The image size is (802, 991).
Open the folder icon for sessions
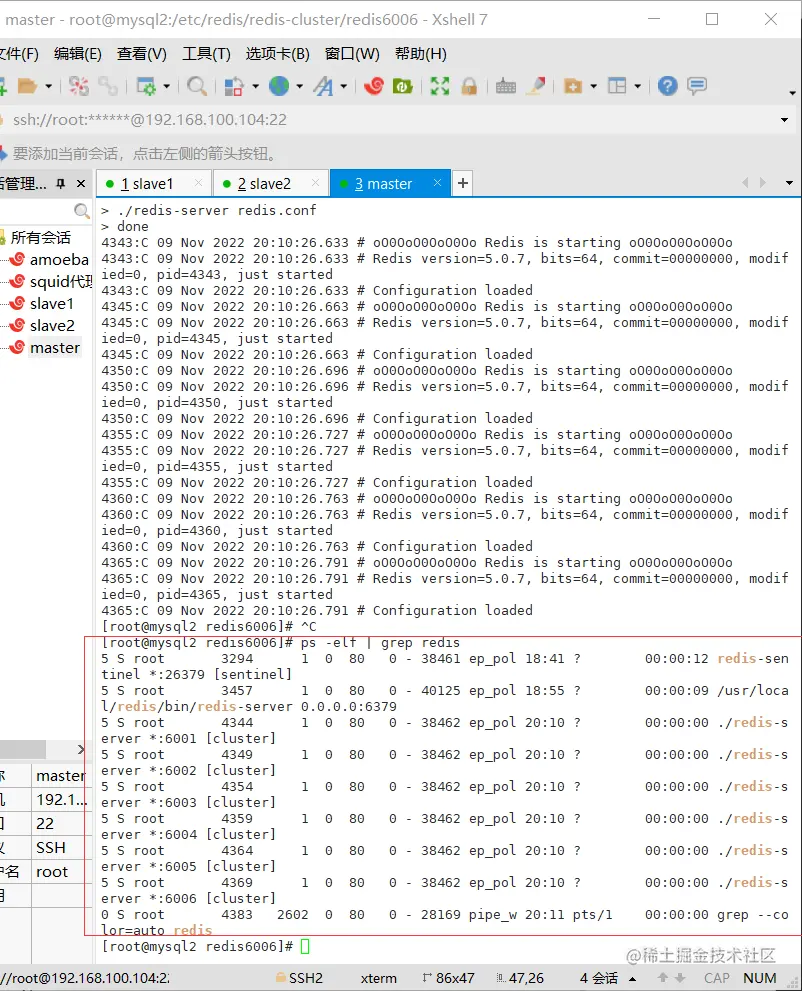click(27, 86)
